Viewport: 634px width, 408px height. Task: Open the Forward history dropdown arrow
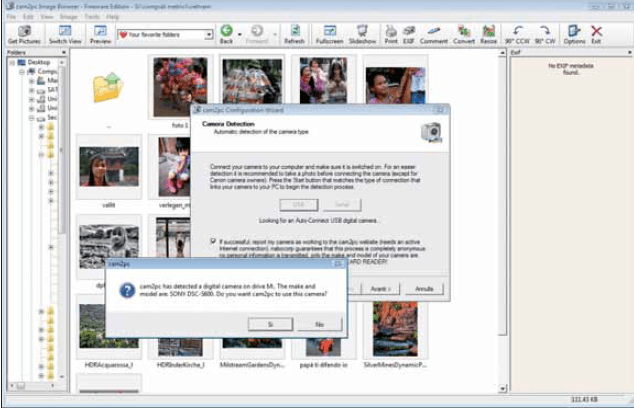tap(275, 34)
